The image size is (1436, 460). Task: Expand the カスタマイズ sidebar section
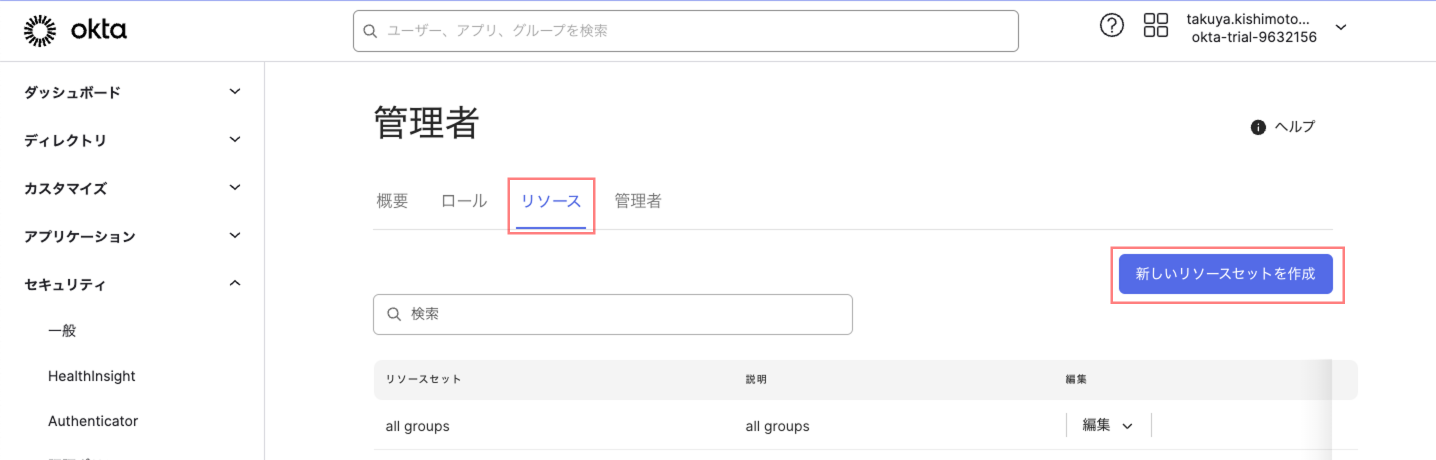(x=235, y=188)
